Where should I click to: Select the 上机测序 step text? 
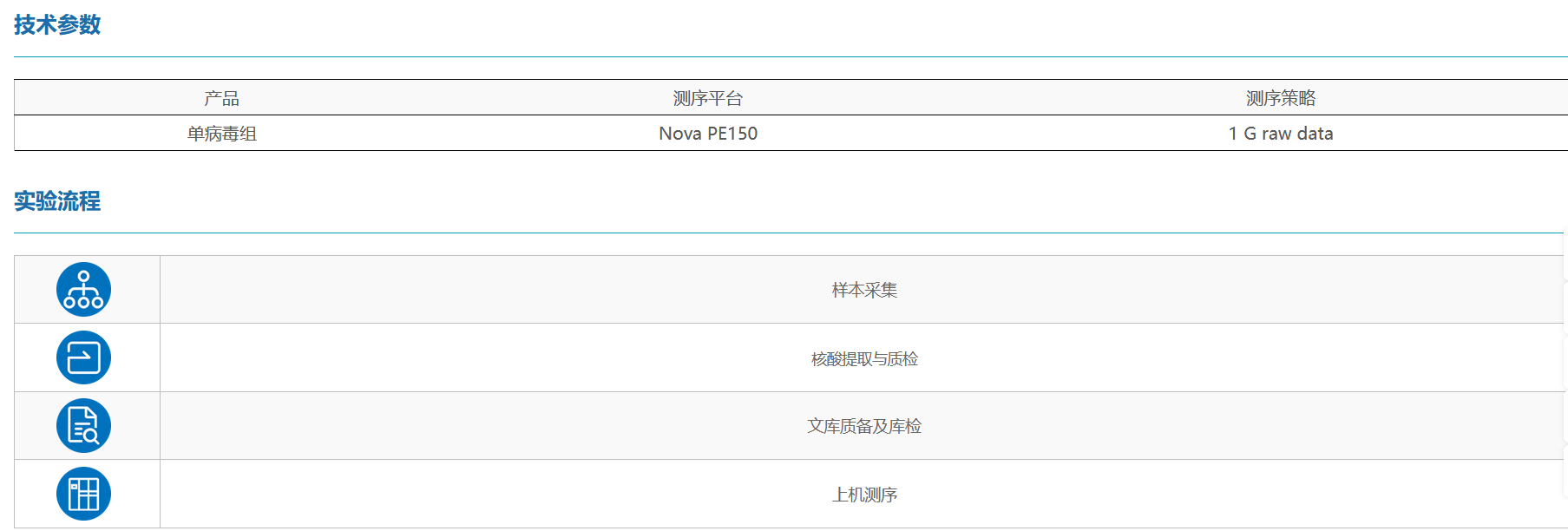pyautogui.click(x=864, y=495)
